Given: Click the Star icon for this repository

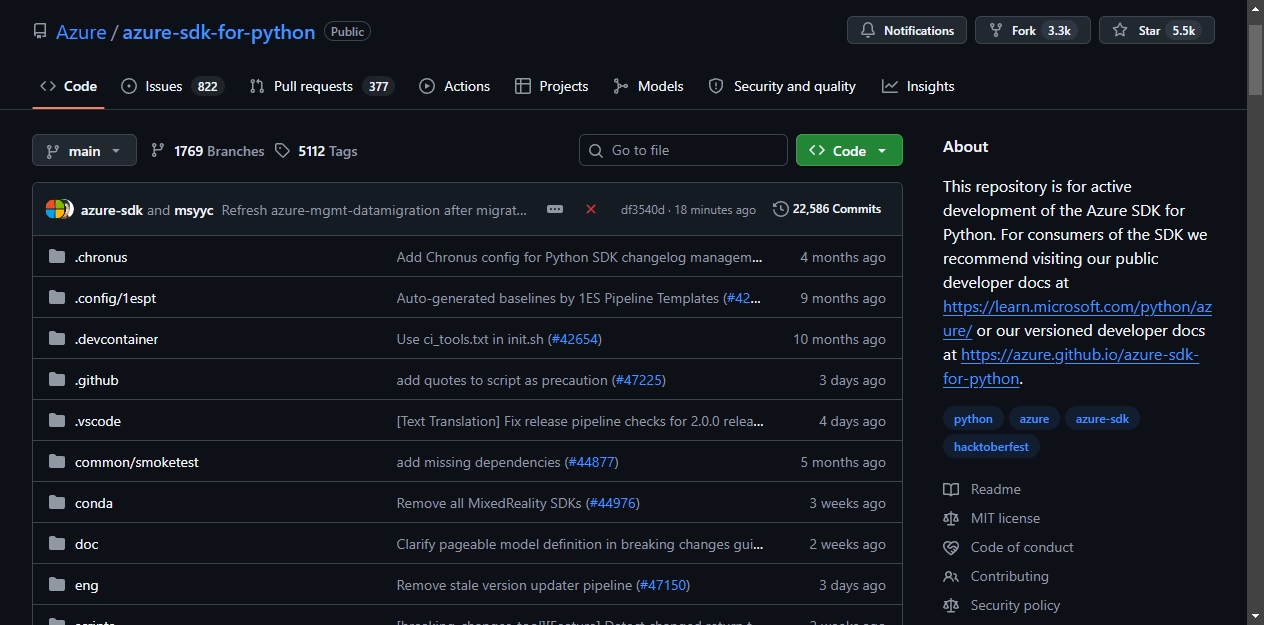Looking at the screenshot, I should [x=1120, y=31].
